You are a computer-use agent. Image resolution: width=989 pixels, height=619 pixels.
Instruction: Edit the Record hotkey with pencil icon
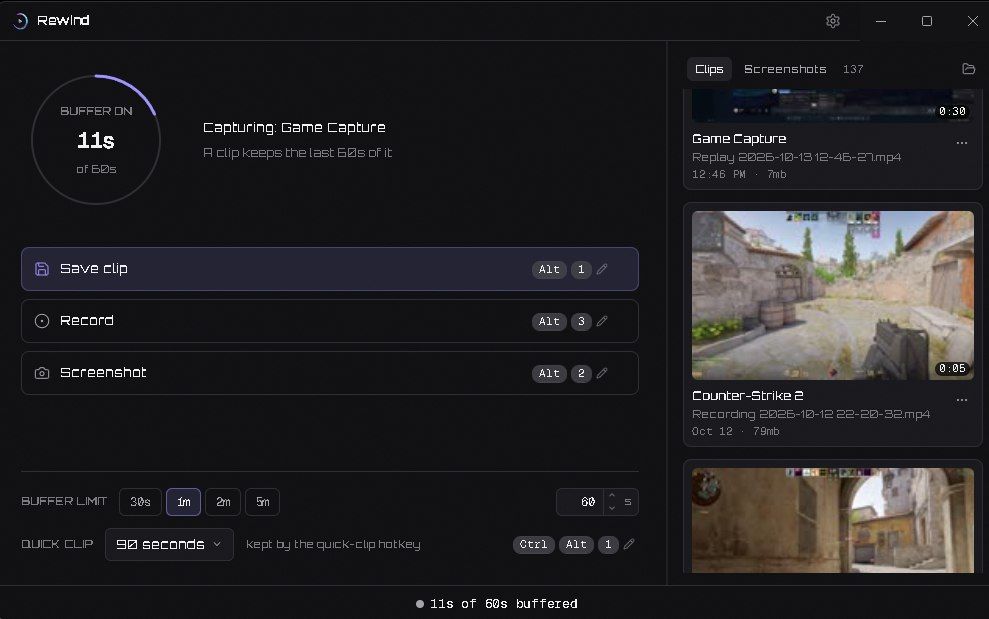tap(602, 321)
